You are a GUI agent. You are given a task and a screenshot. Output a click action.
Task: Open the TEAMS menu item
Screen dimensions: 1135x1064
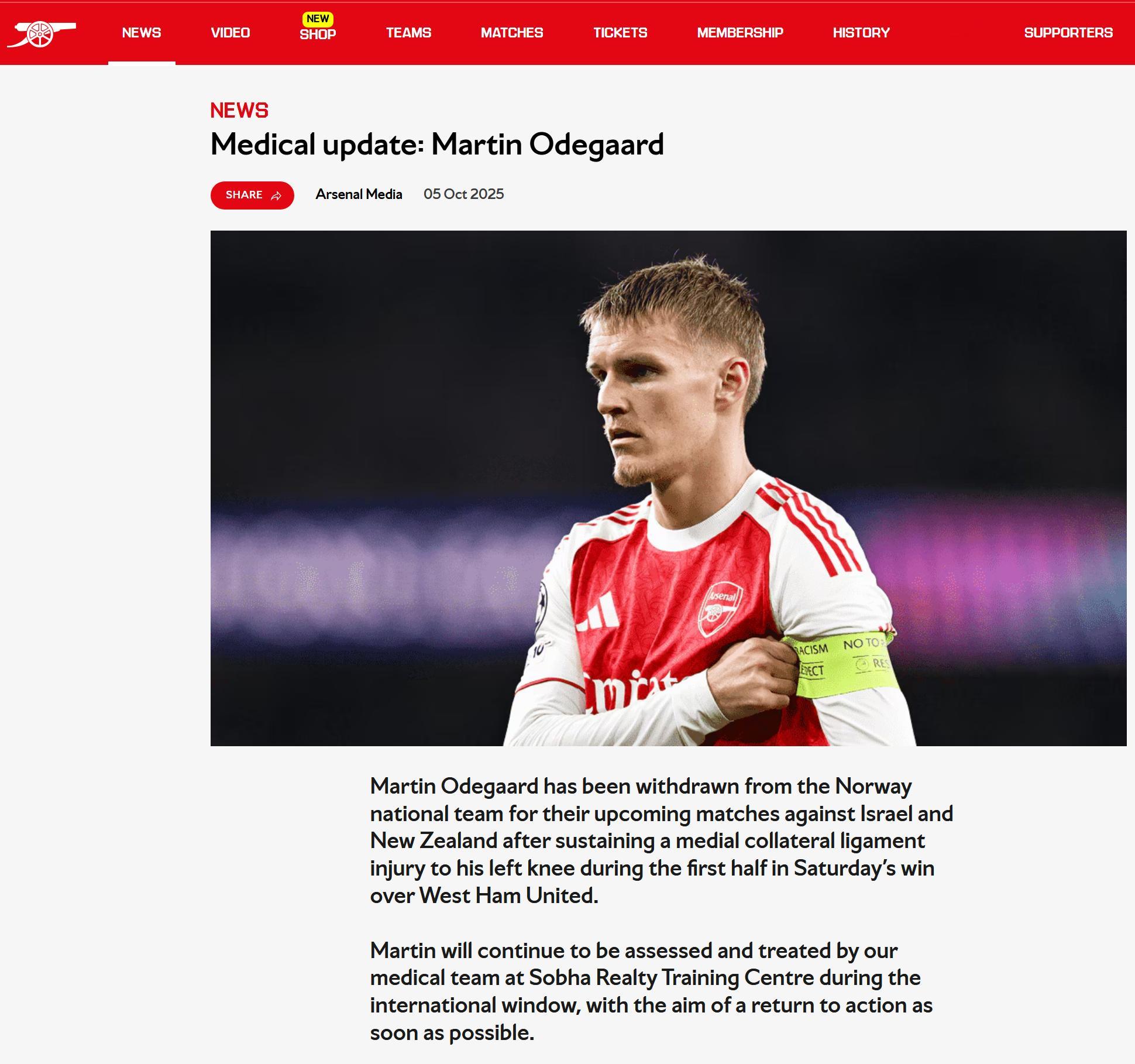408,33
